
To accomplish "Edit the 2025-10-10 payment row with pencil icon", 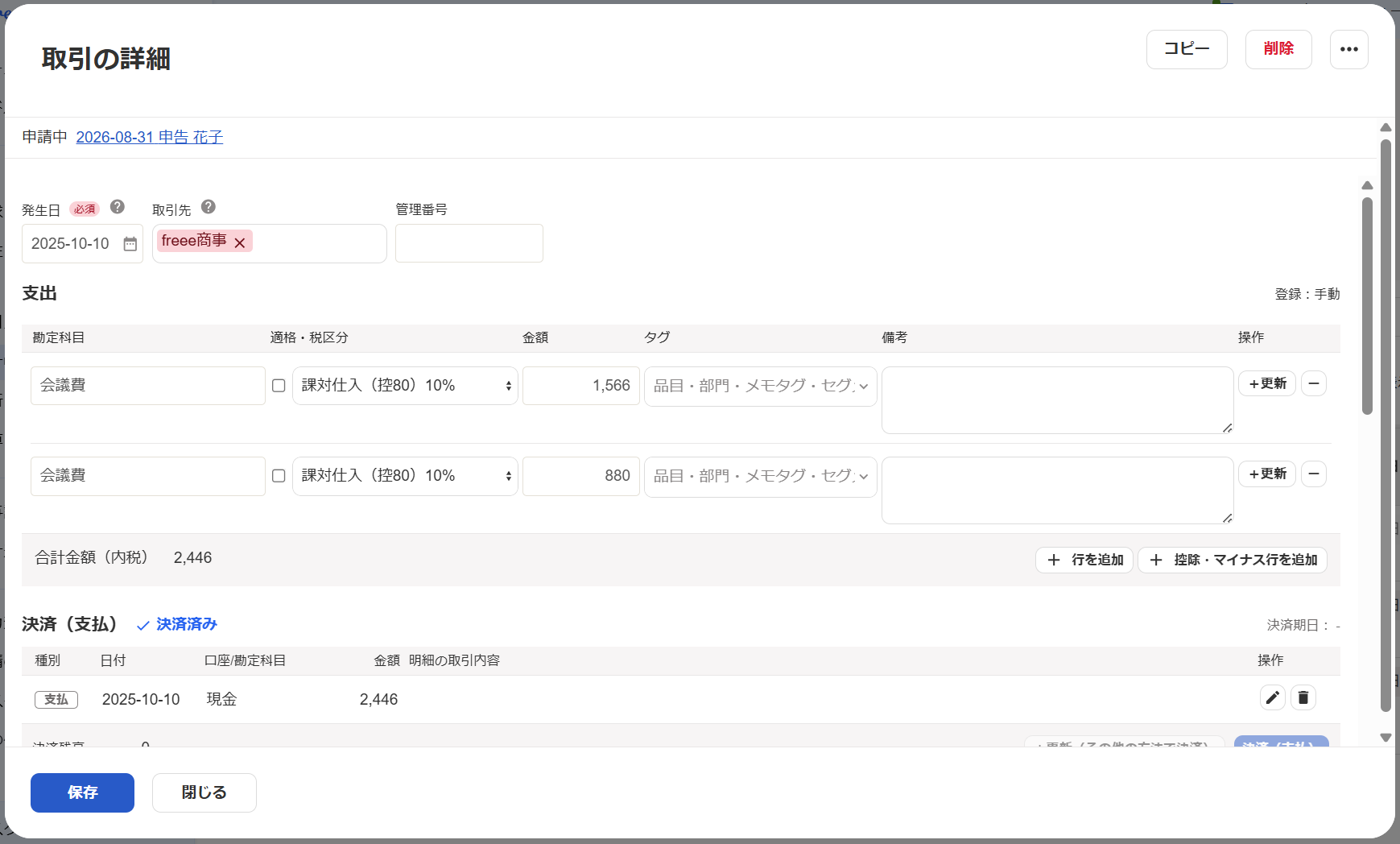I will pos(1272,697).
